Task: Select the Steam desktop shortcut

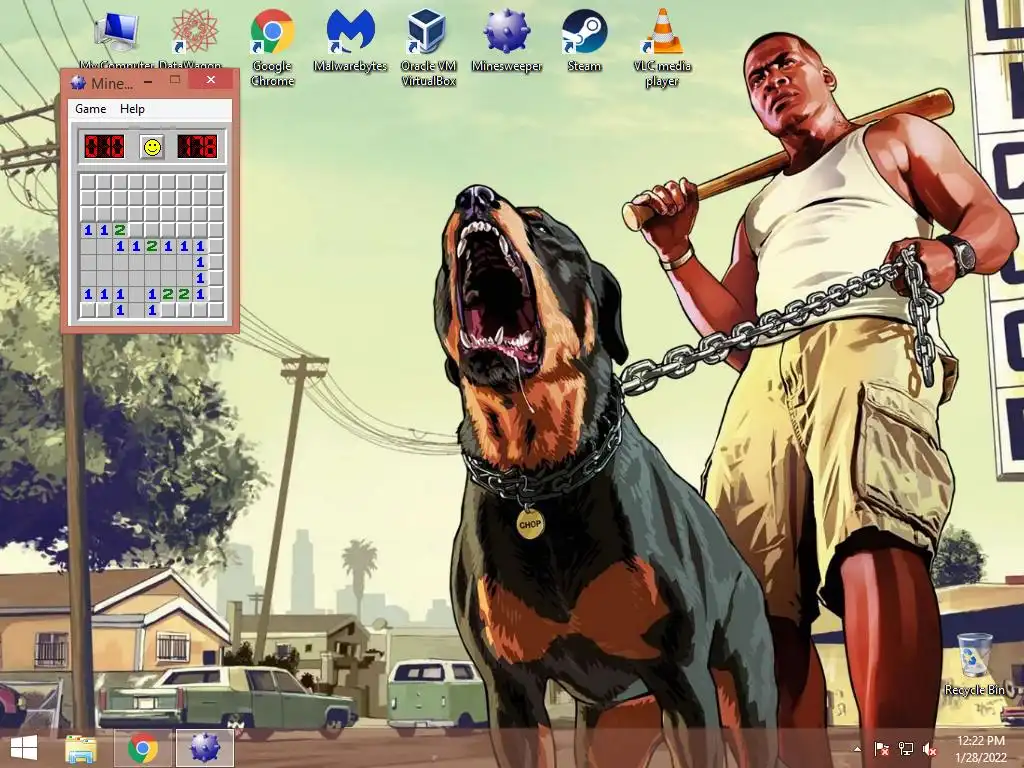Action: point(584,40)
